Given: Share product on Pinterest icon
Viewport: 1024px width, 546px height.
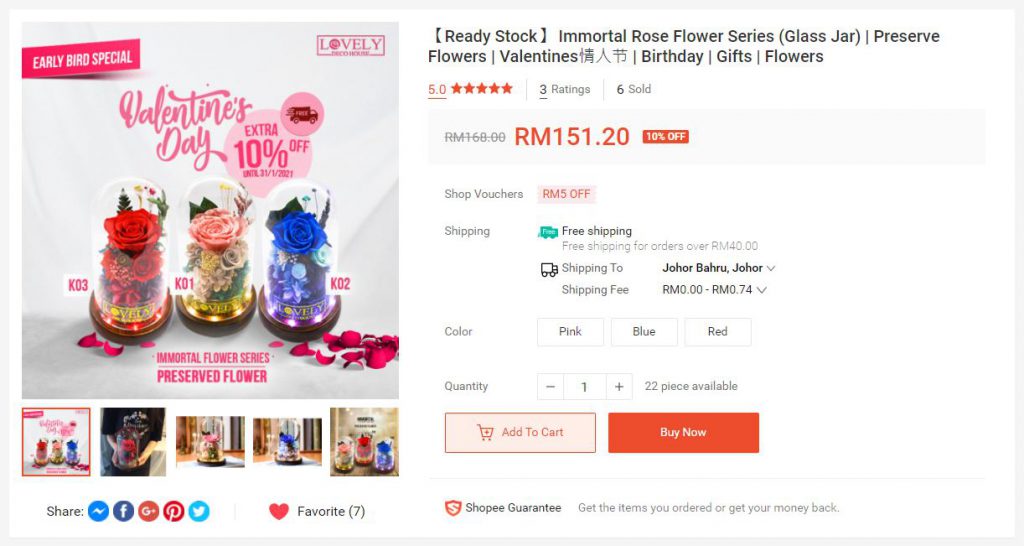Looking at the screenshot, I should click(x=174, y=511).
